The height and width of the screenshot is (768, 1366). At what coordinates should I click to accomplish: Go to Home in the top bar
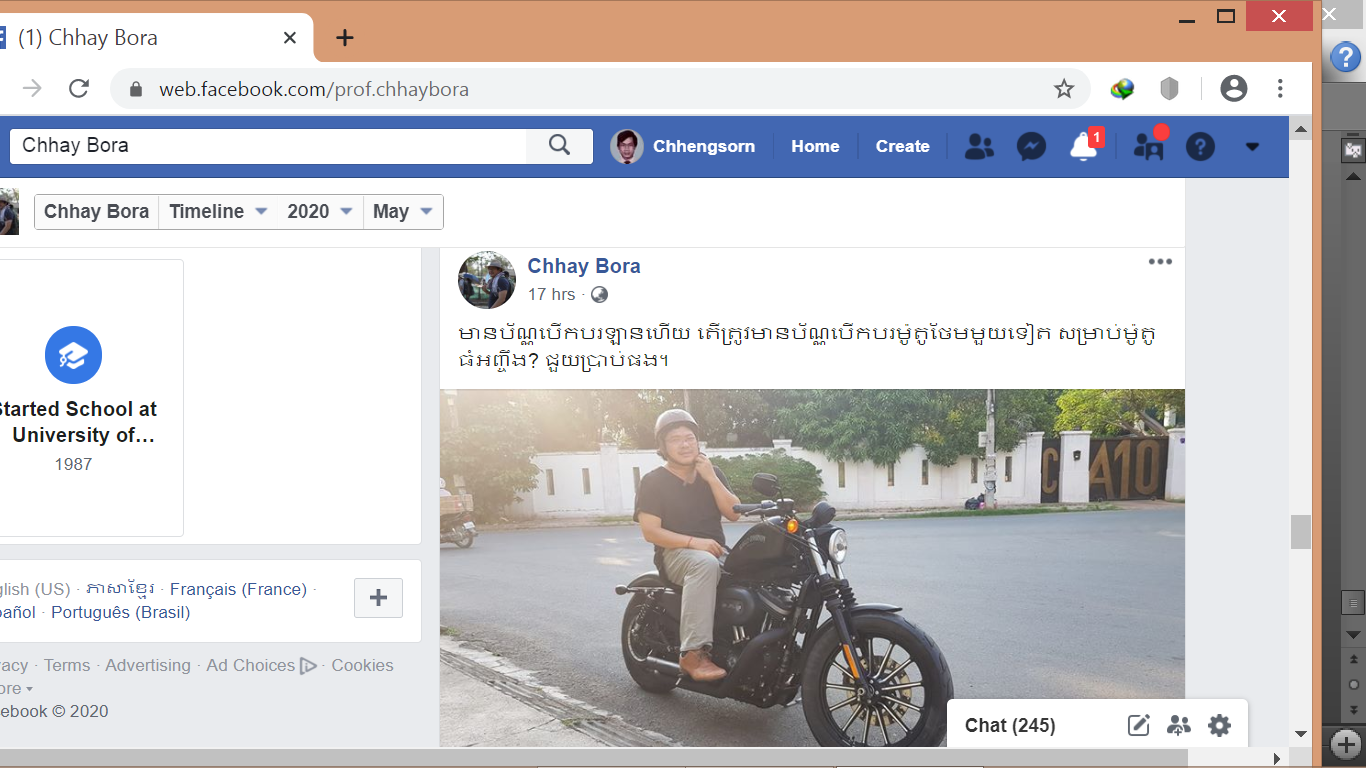click(x=815, y=146)
